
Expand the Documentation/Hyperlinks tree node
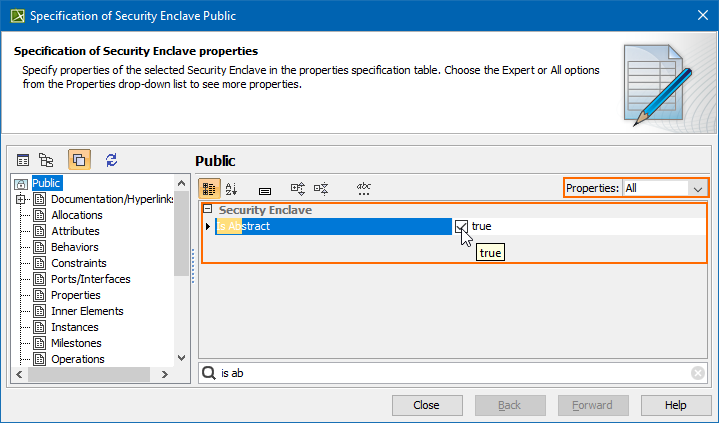tap(21, 200)
